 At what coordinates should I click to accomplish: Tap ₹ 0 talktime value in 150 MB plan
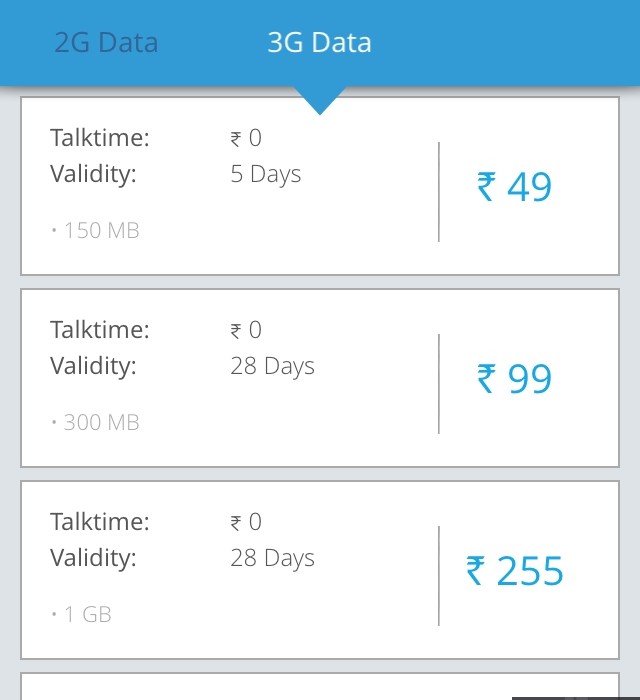(x=246, y=138)
